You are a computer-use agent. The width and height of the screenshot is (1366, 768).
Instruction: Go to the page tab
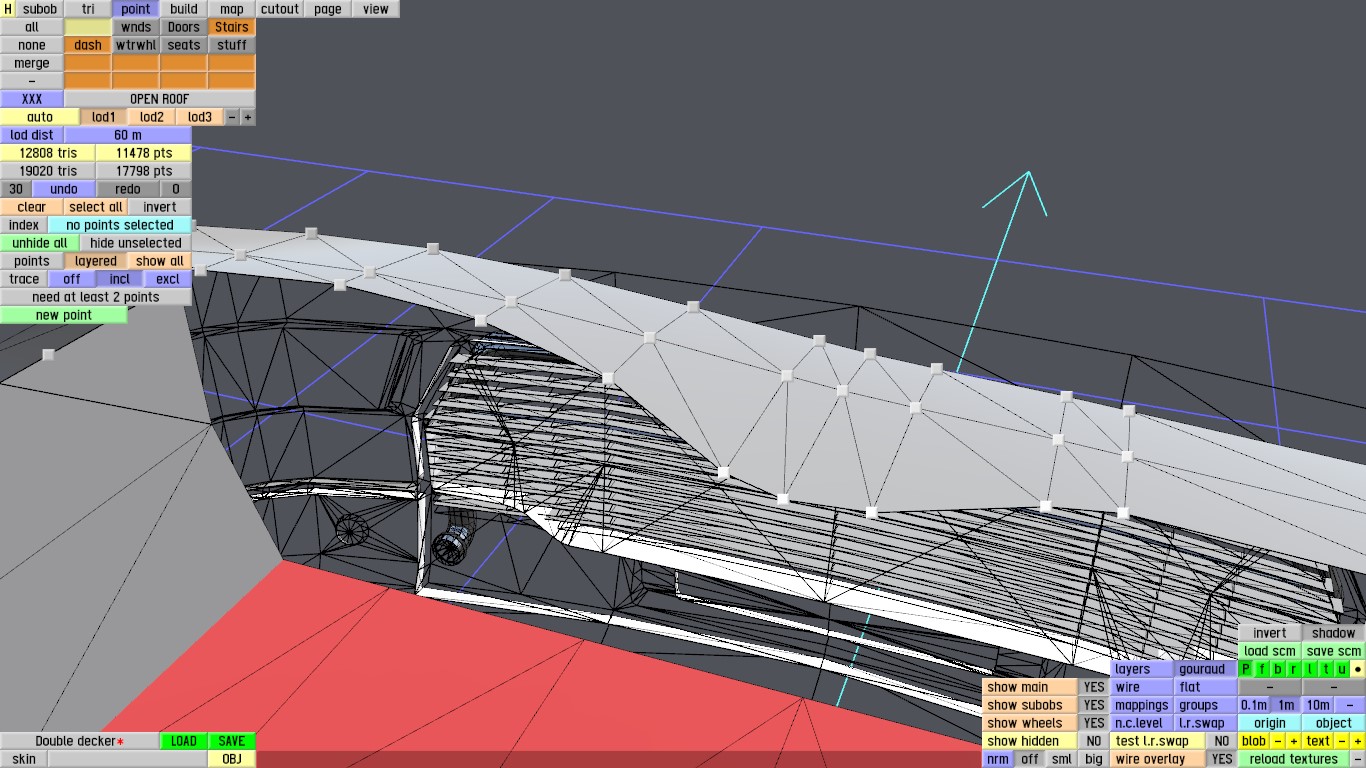tap(328, 9)
